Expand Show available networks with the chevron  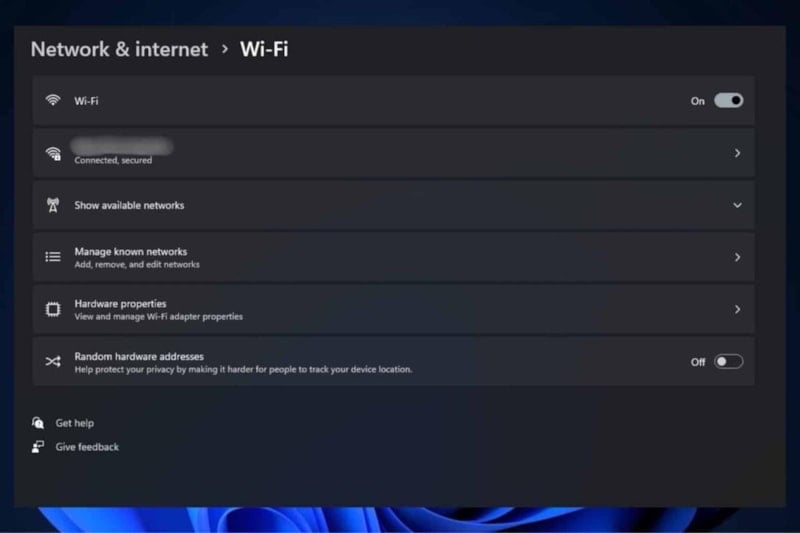[737, 205]
